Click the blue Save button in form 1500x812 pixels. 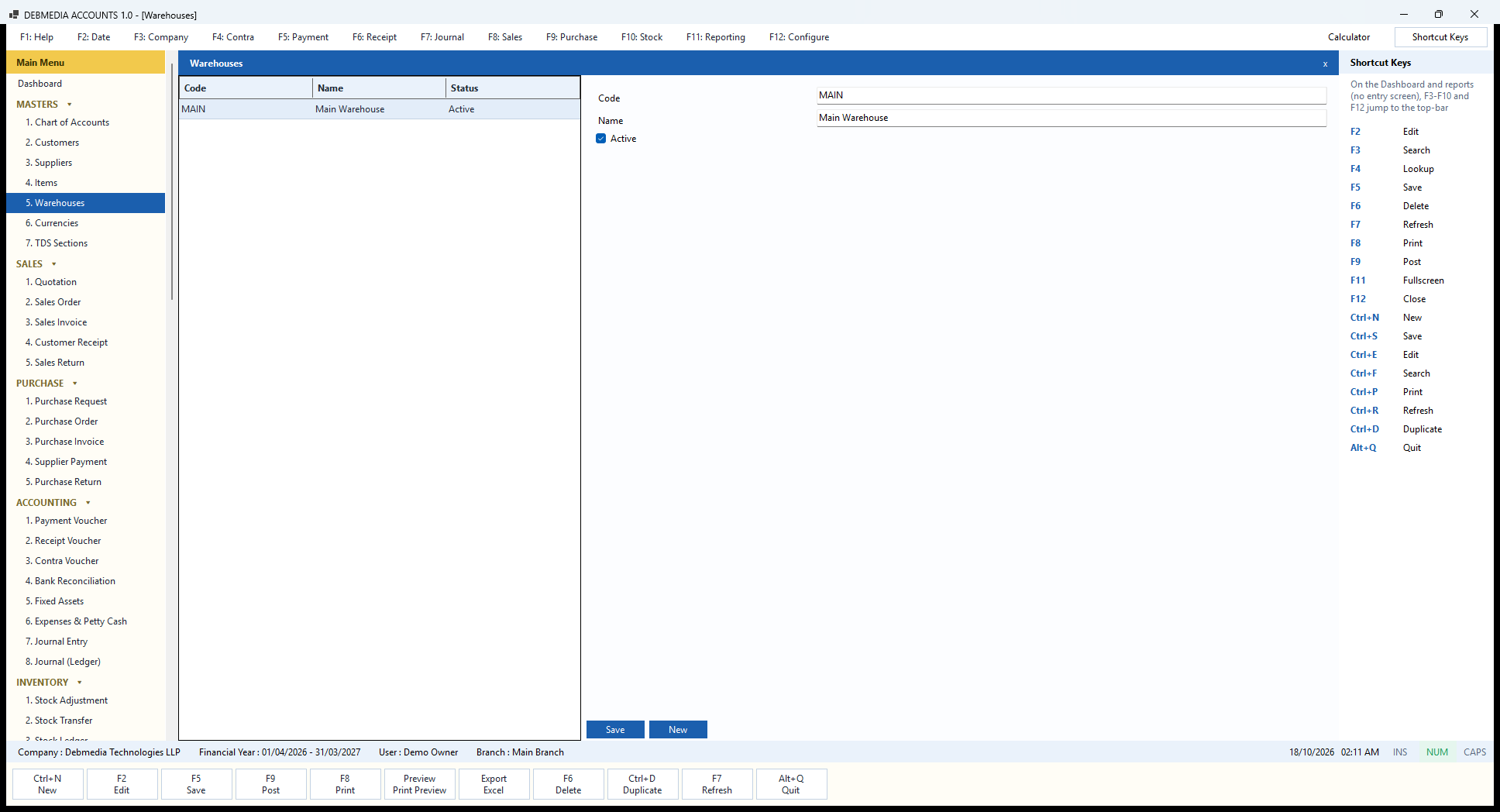coord(615,730)
